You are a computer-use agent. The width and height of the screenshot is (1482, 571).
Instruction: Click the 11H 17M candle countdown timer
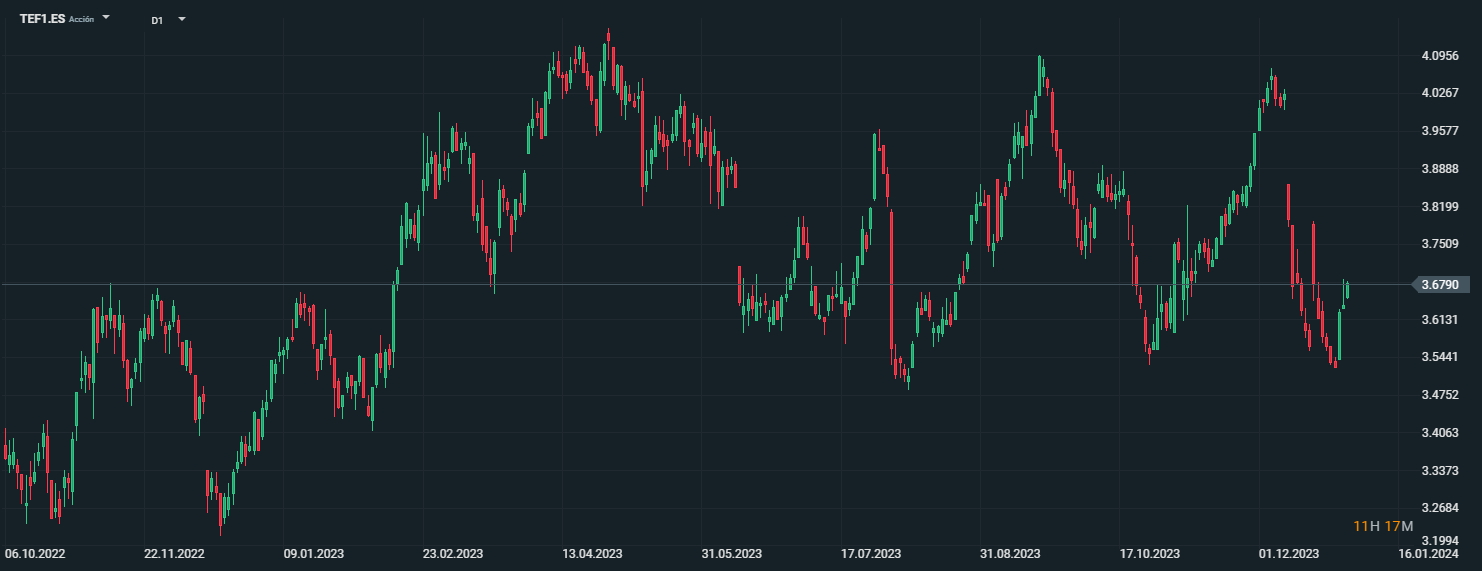[x=1383, y=526]
